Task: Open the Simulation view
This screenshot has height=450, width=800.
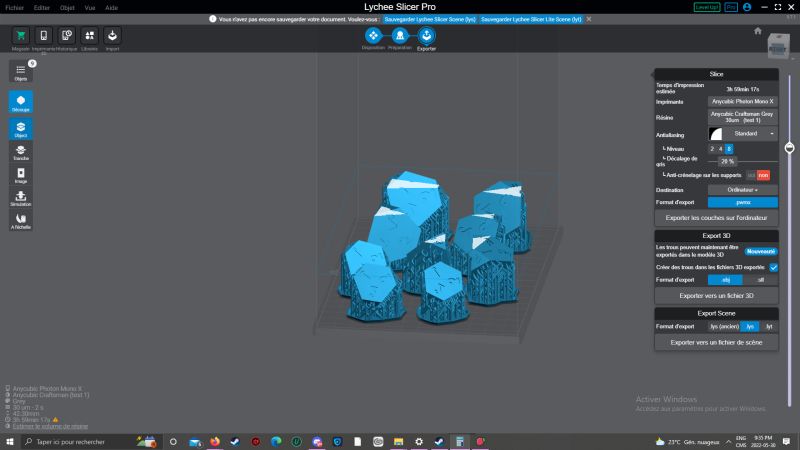Action: point(21,198)
